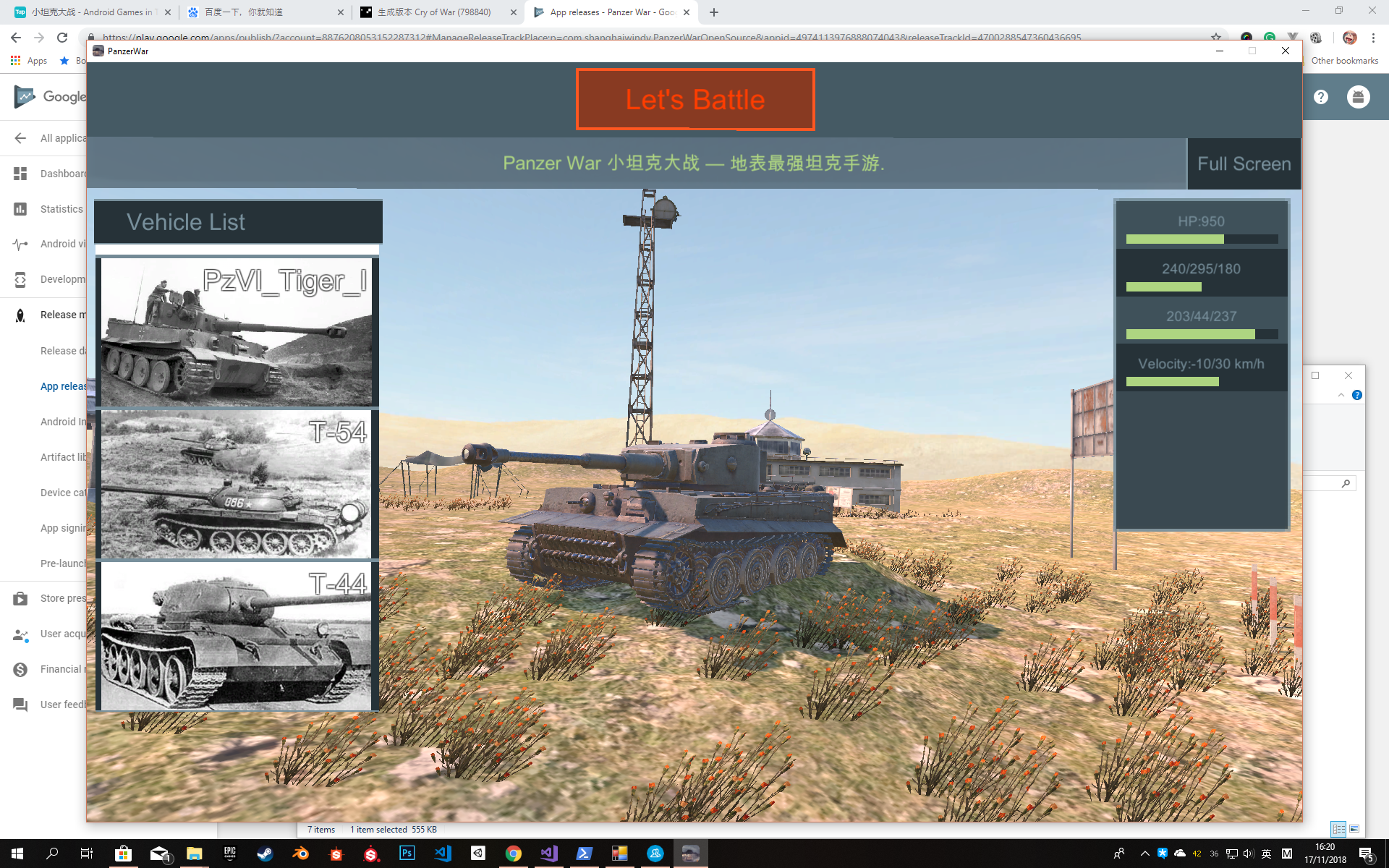Open Visual Studio Code taskbar icon
The height and width of the screenshot is (868, 1389).
click(442, 854)
